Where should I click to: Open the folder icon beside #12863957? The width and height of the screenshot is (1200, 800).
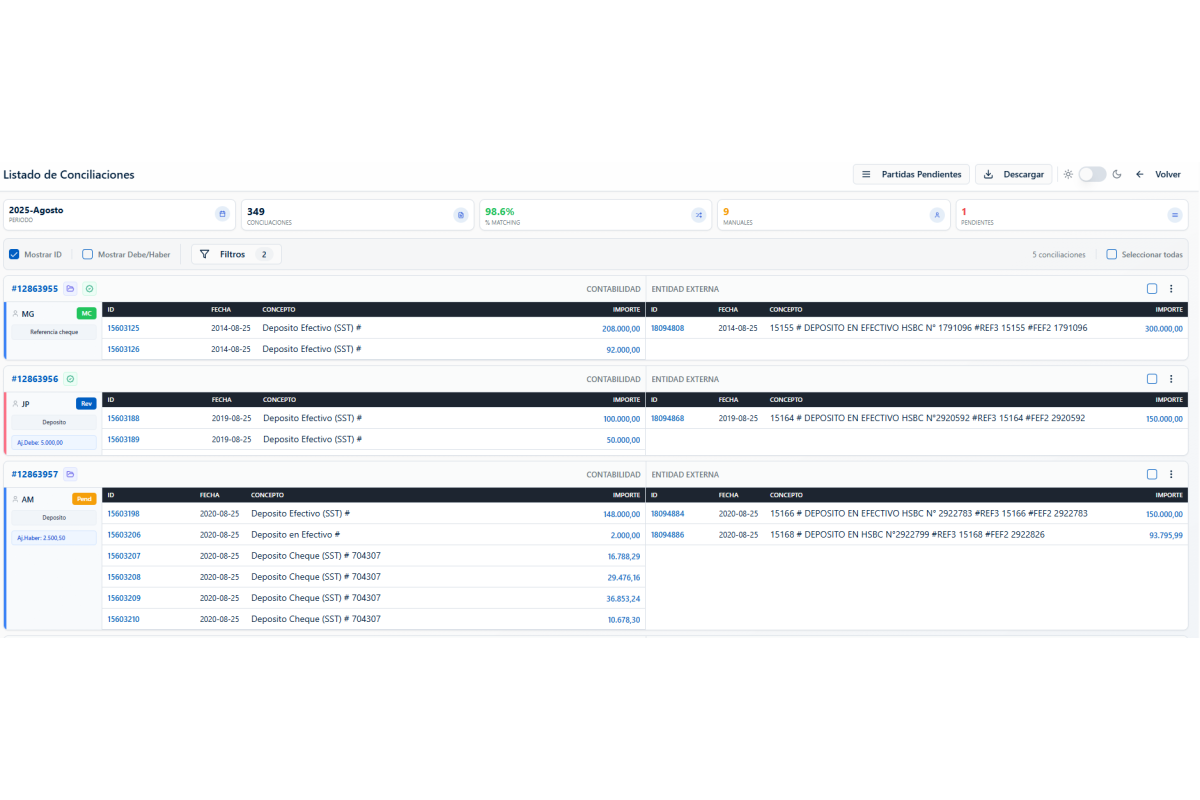click(70, 474)
